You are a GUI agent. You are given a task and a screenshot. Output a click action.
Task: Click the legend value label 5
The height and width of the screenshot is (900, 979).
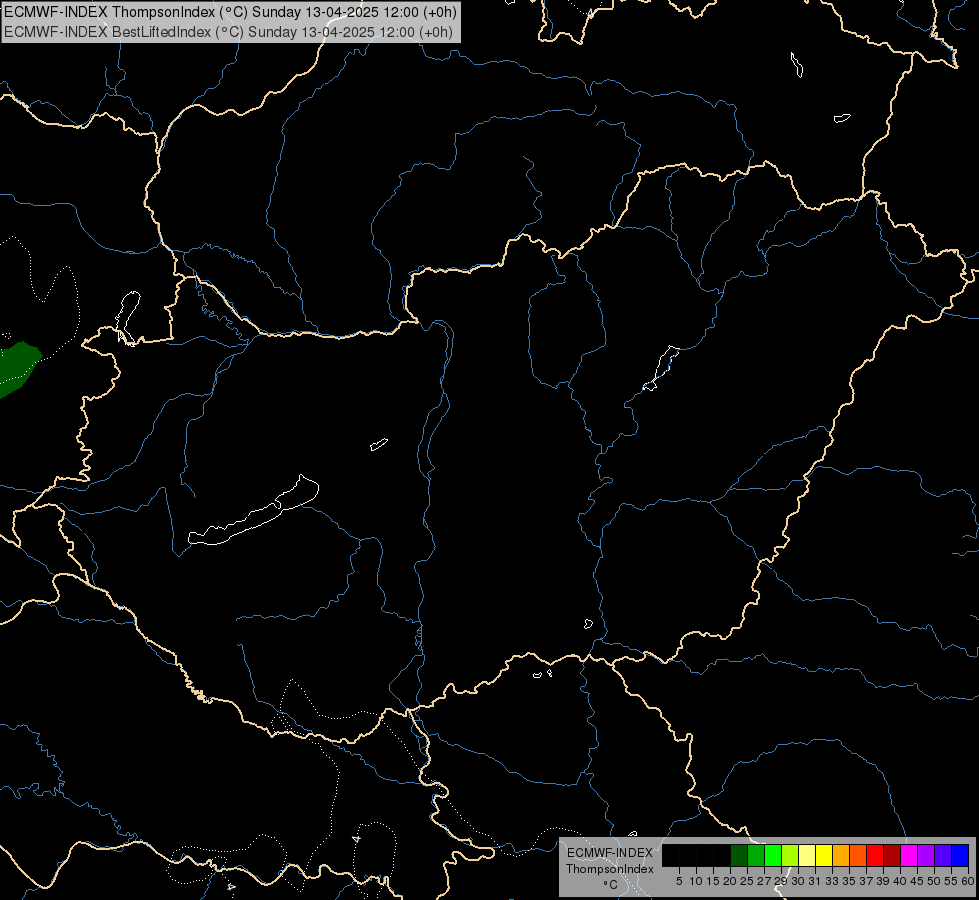(679, 881)
